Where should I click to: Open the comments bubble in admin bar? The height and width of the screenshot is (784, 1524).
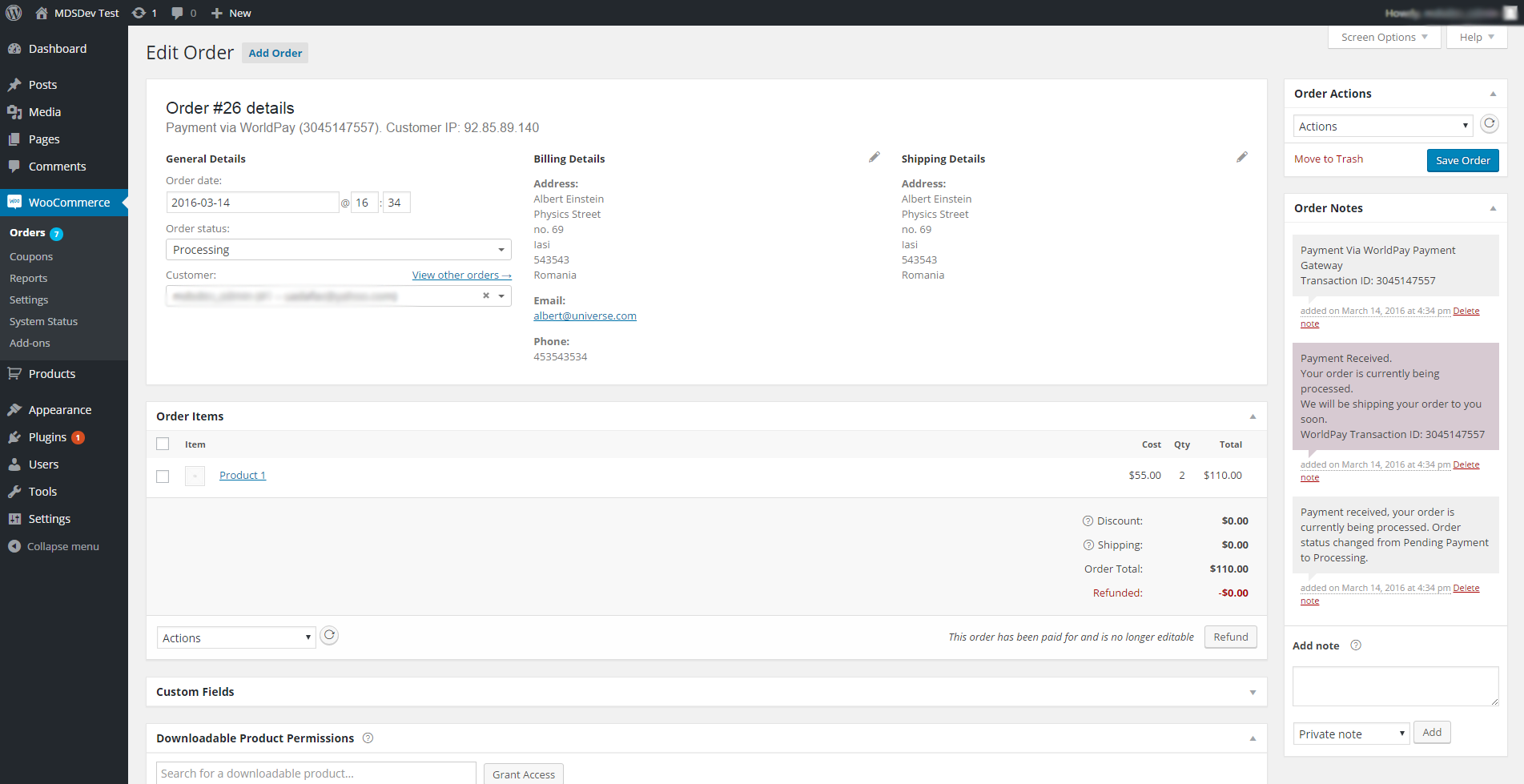point(183,13)
